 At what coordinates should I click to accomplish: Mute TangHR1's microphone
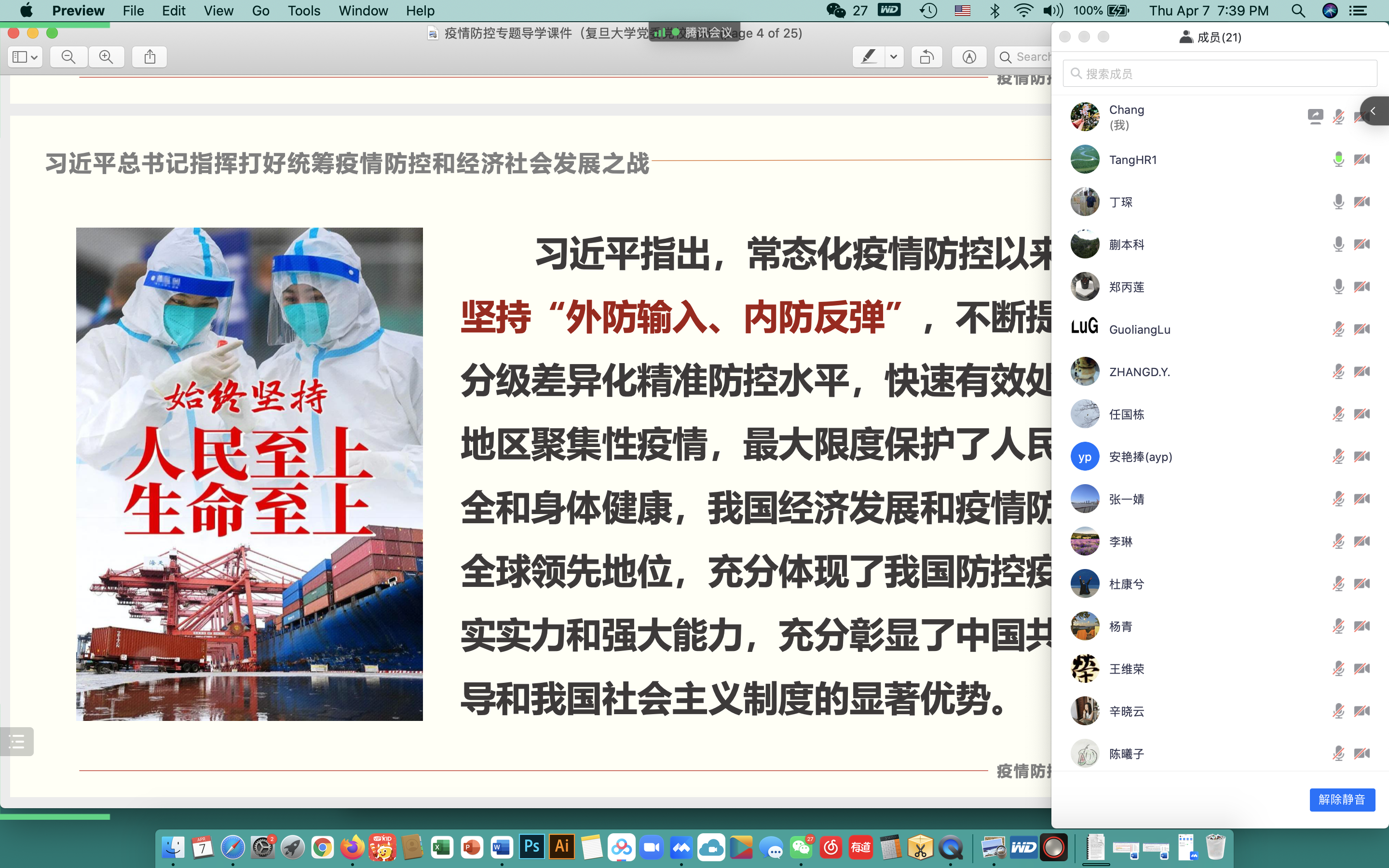[1338, 159]
